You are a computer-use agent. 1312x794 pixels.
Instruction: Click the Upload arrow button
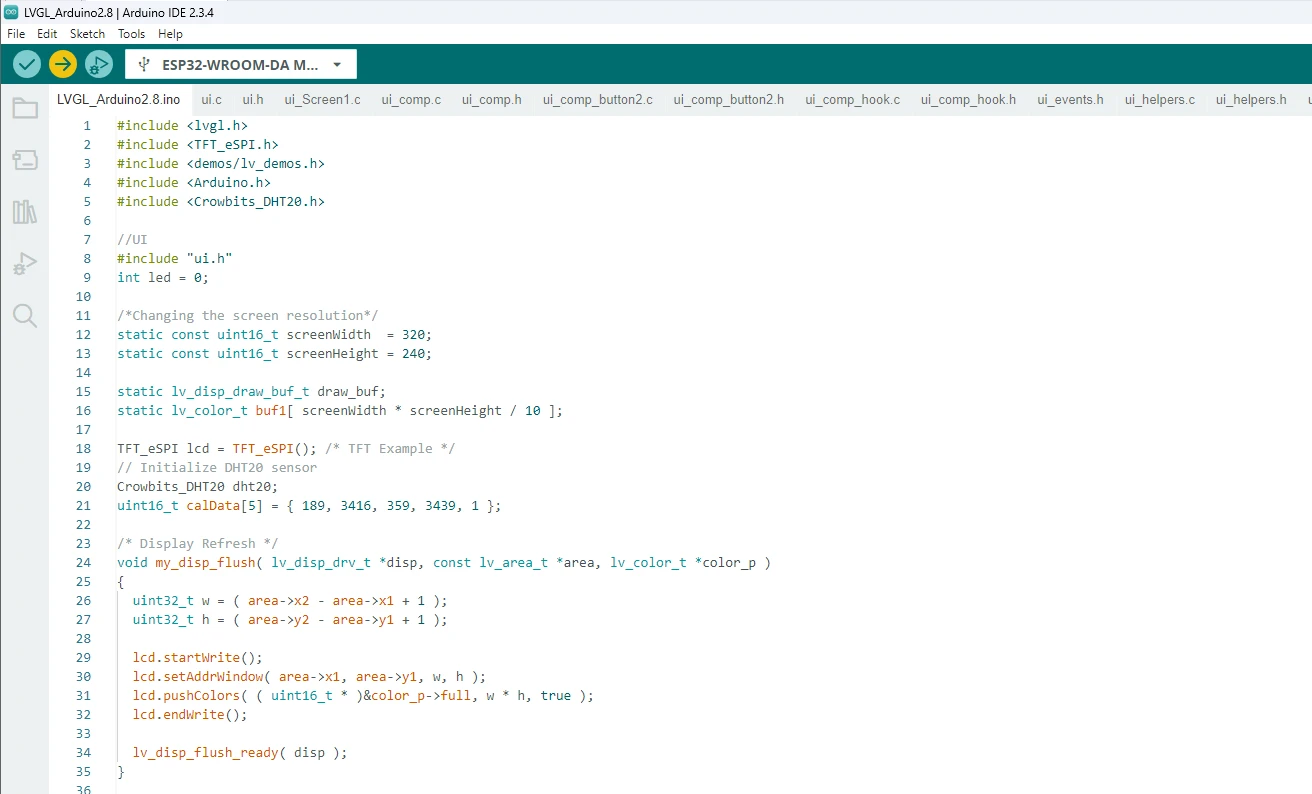coord(63,64)
